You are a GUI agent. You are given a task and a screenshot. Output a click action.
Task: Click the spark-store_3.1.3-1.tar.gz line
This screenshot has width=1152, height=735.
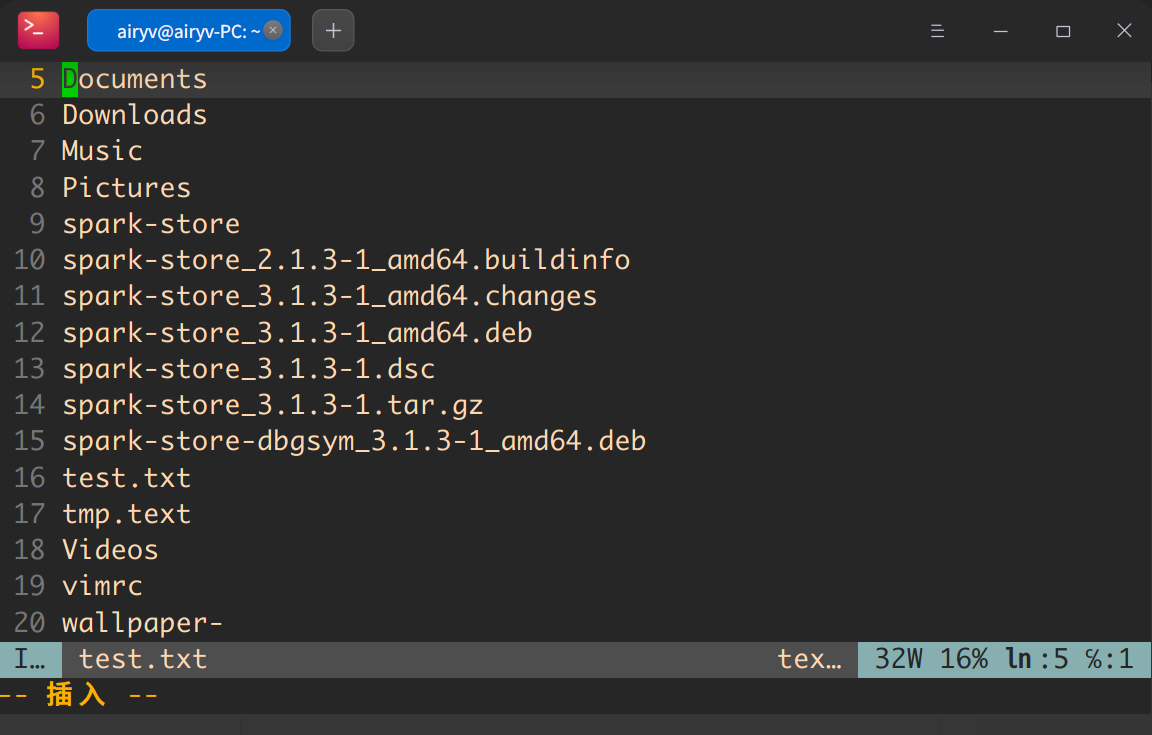(272, 405)
